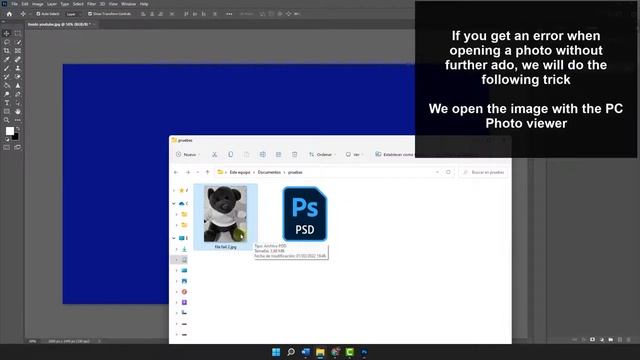Select the Rectangular Marquee tool
This screenshot has width=640, height=360.
(x=18, y=33)
